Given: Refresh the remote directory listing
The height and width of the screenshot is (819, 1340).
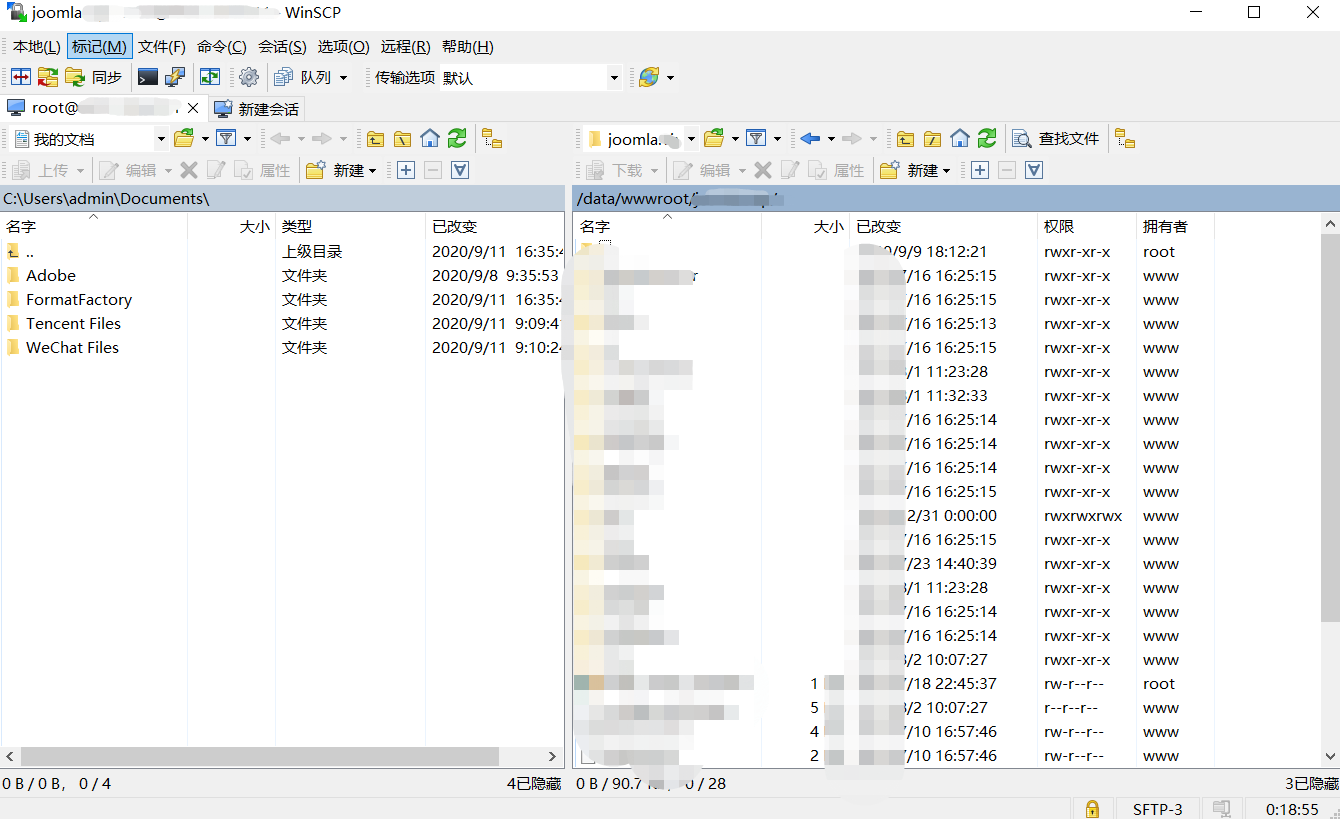Looking at the screenshot, I should 987,139.
